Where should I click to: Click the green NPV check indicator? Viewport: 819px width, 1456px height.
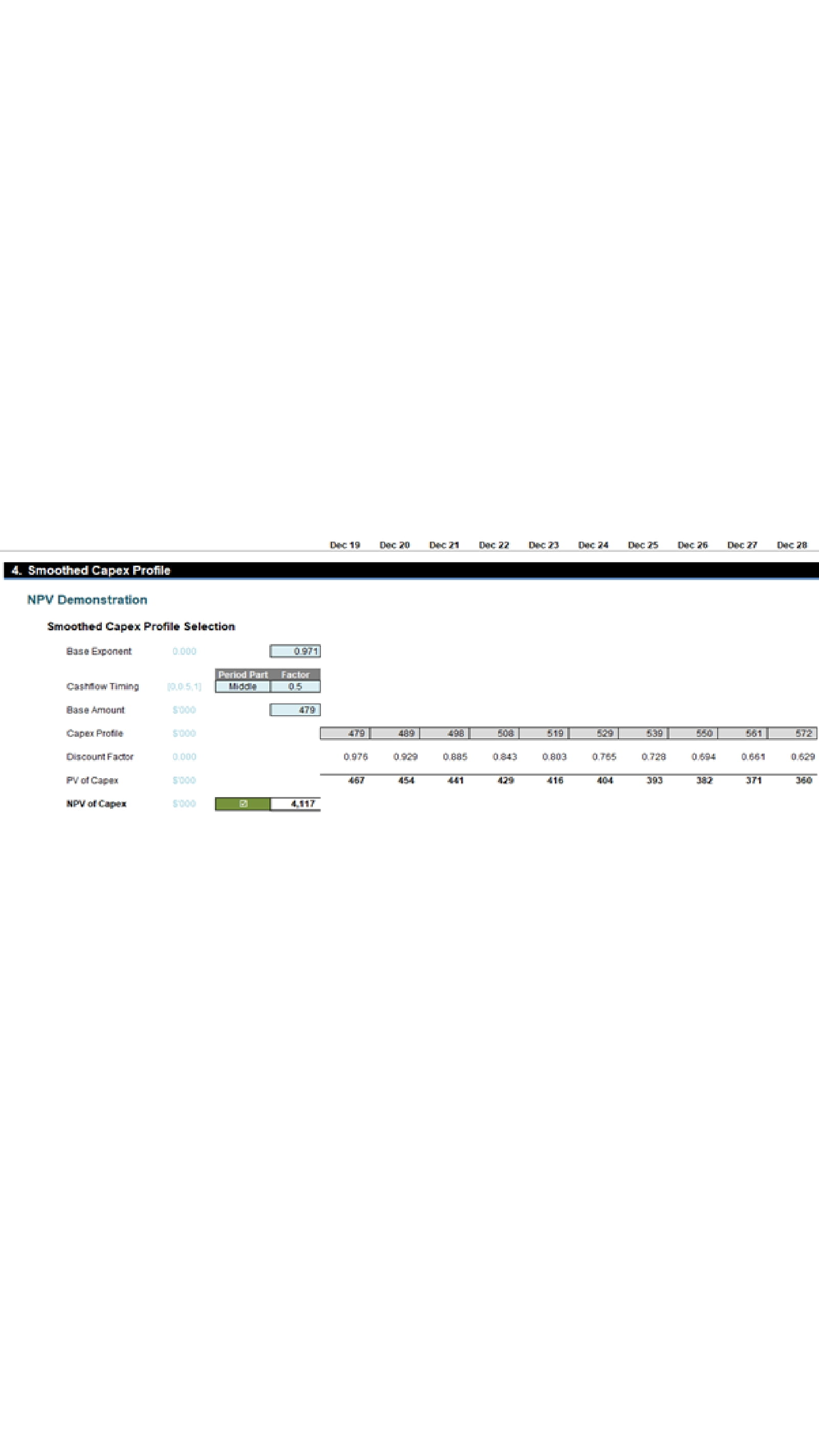tap(243, 804)
